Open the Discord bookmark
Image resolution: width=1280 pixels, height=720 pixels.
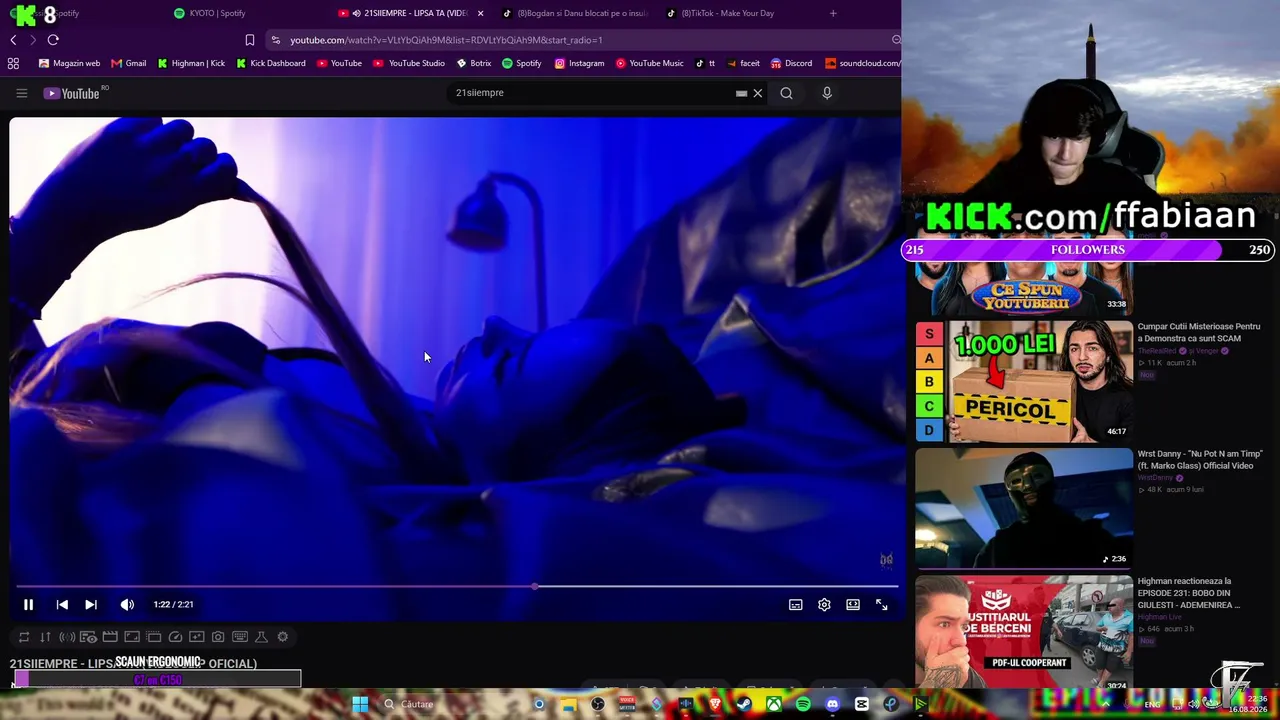tap(790, 63)
